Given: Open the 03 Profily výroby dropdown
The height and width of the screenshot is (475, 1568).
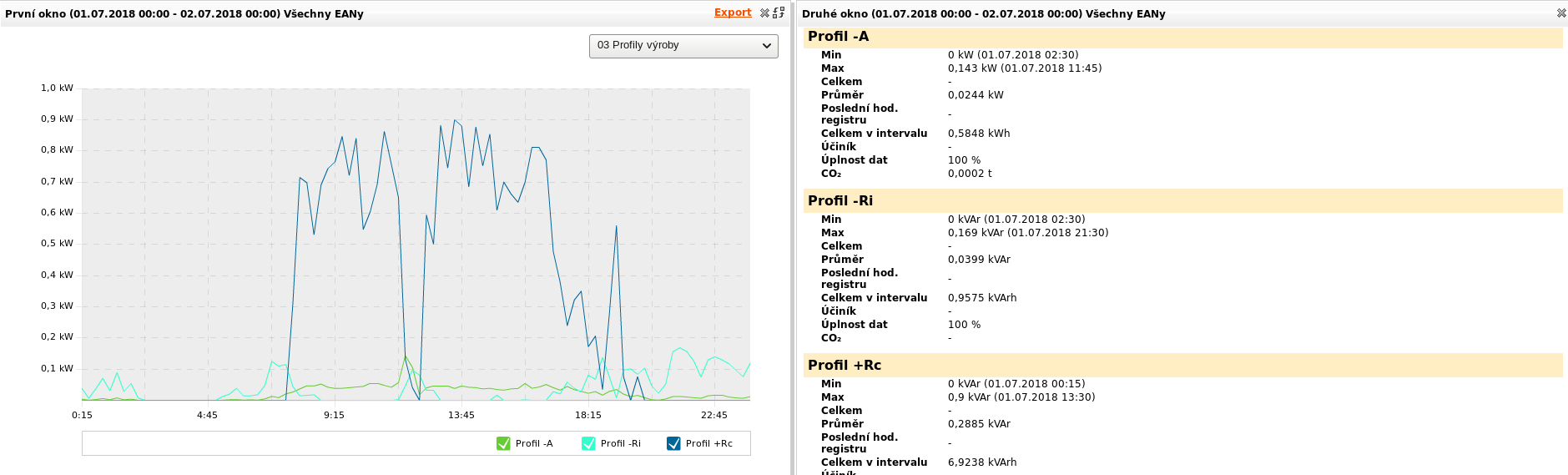Looking at the screenshot, I should click(683, 46).
